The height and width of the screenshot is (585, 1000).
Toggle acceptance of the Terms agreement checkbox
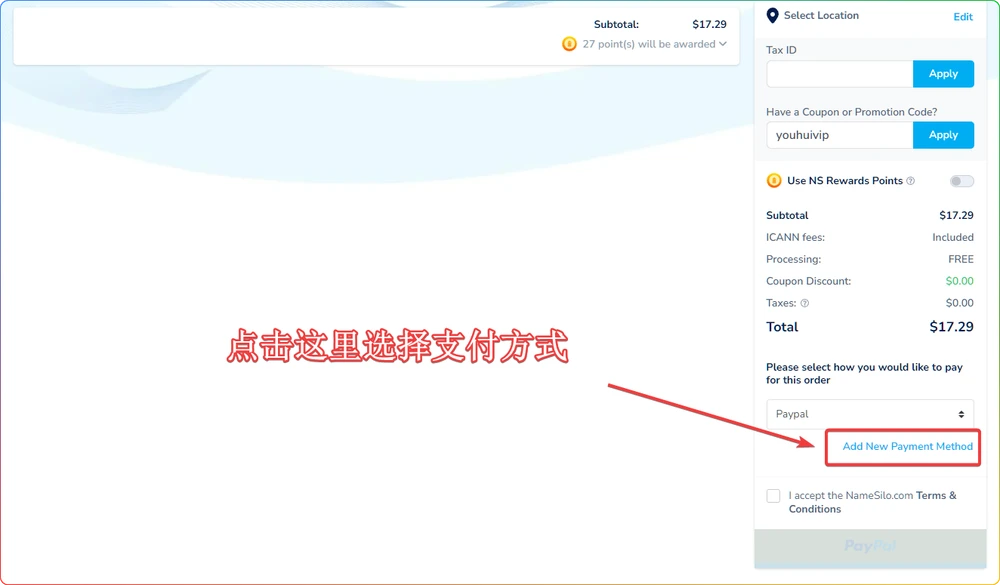(773, 495)
